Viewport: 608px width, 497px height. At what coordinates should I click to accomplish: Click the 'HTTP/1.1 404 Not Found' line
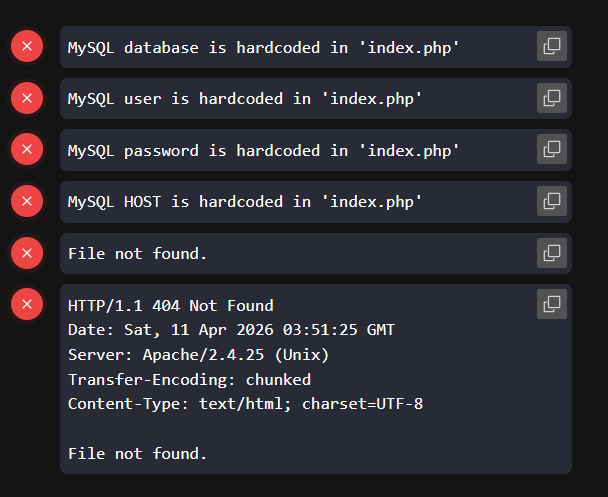pyautogui.click(x=170, y=306)
